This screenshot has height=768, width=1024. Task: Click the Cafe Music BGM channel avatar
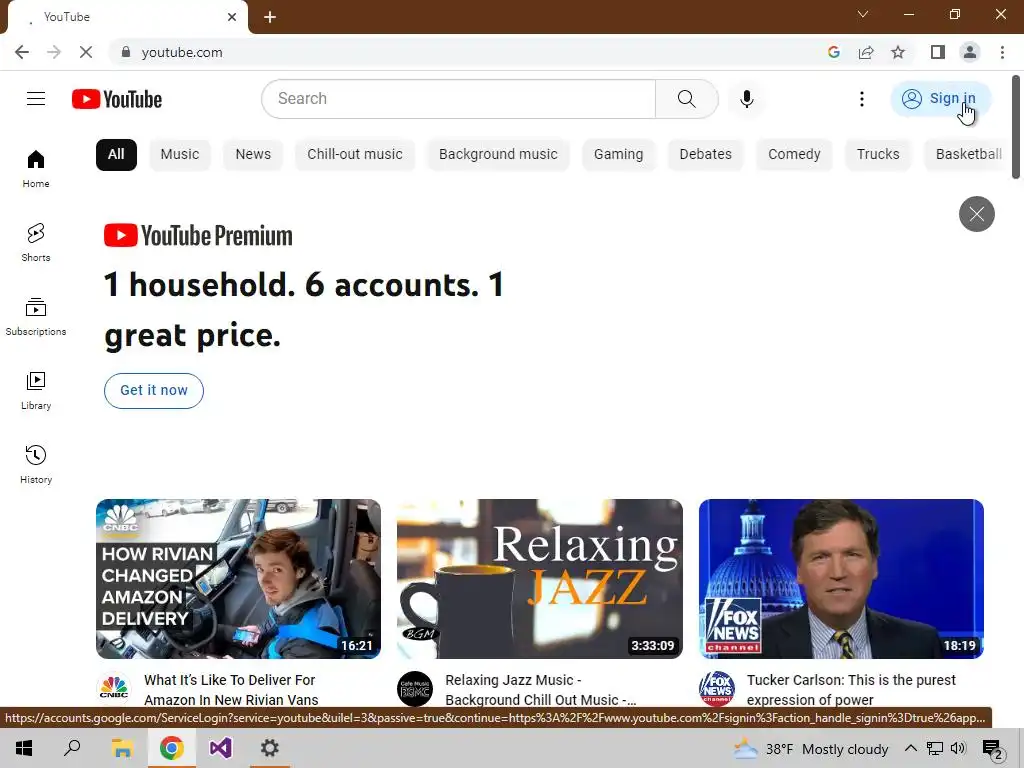[415, 688]
